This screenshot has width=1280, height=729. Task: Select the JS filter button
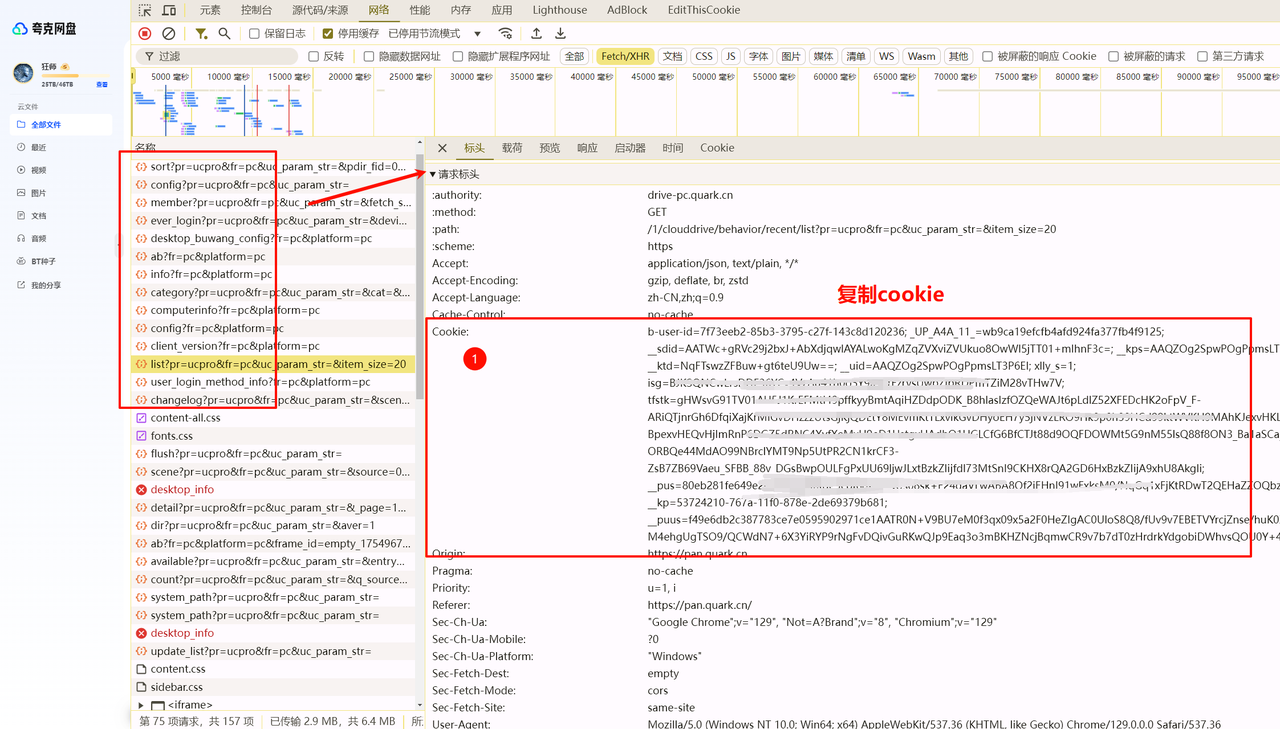click(x=730, y=57)
